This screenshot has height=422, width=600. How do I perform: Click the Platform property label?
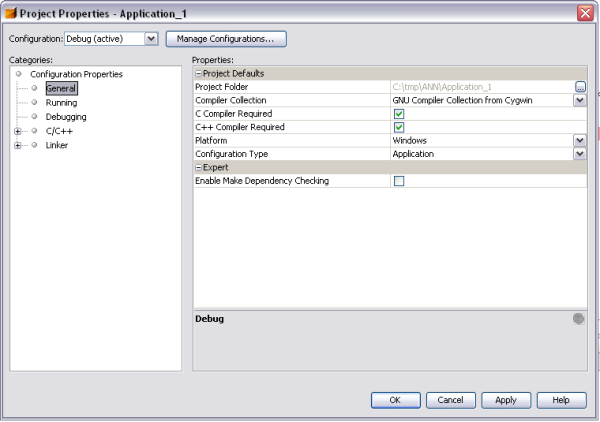(211, 140)
